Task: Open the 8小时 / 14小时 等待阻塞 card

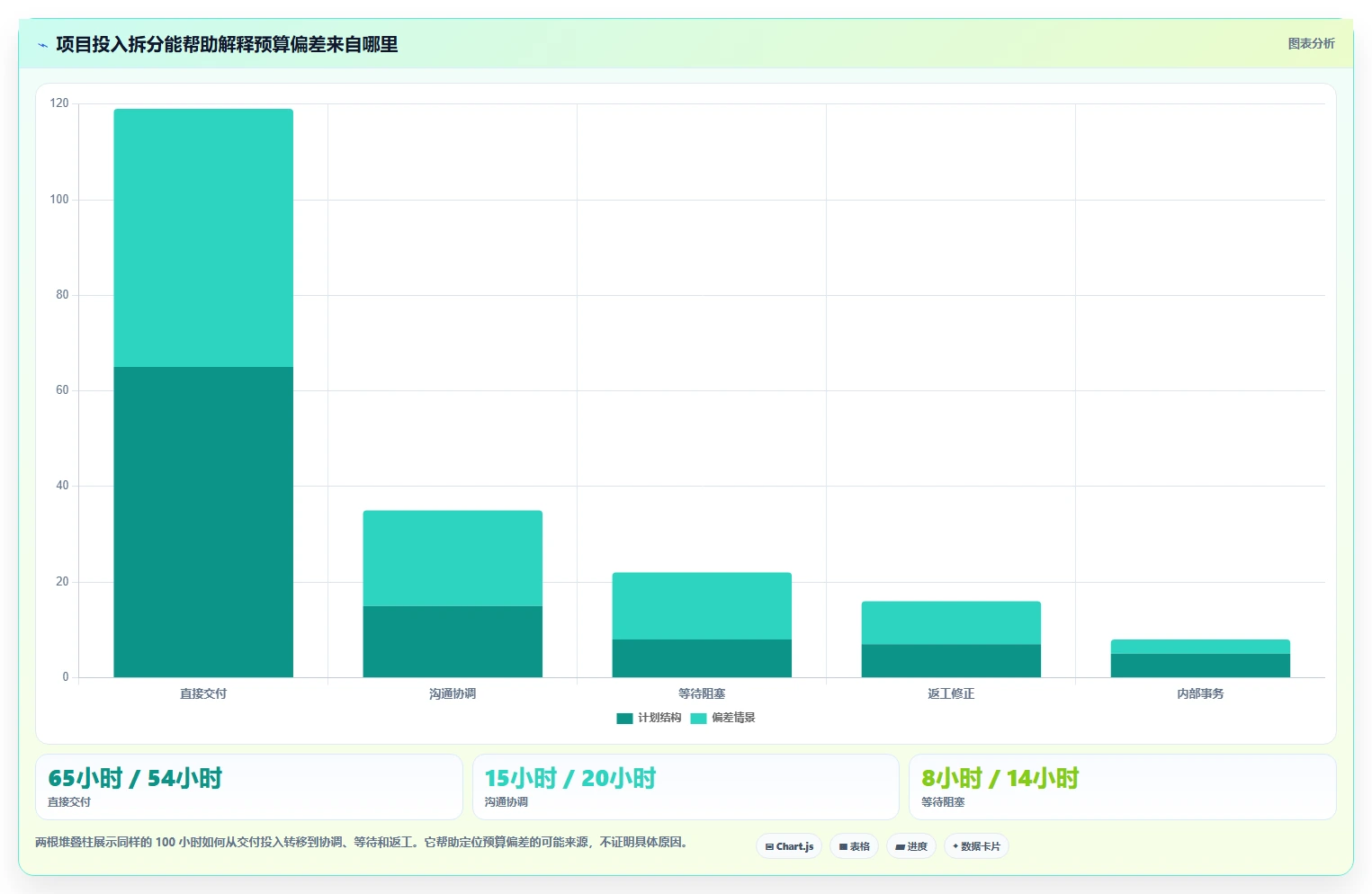Action: click(x=1123, y=787)
